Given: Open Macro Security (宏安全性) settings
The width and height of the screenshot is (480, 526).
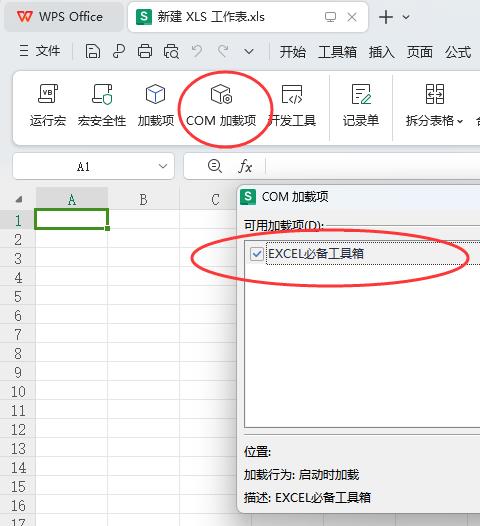Looking at the screenshot, I should pos(102,105).
